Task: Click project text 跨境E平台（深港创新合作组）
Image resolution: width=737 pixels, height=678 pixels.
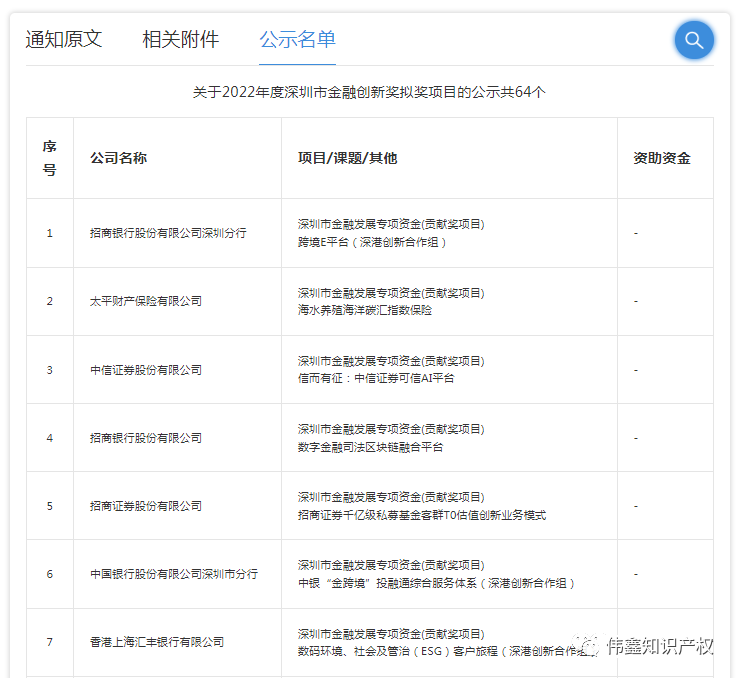Action: click(372, 242)
